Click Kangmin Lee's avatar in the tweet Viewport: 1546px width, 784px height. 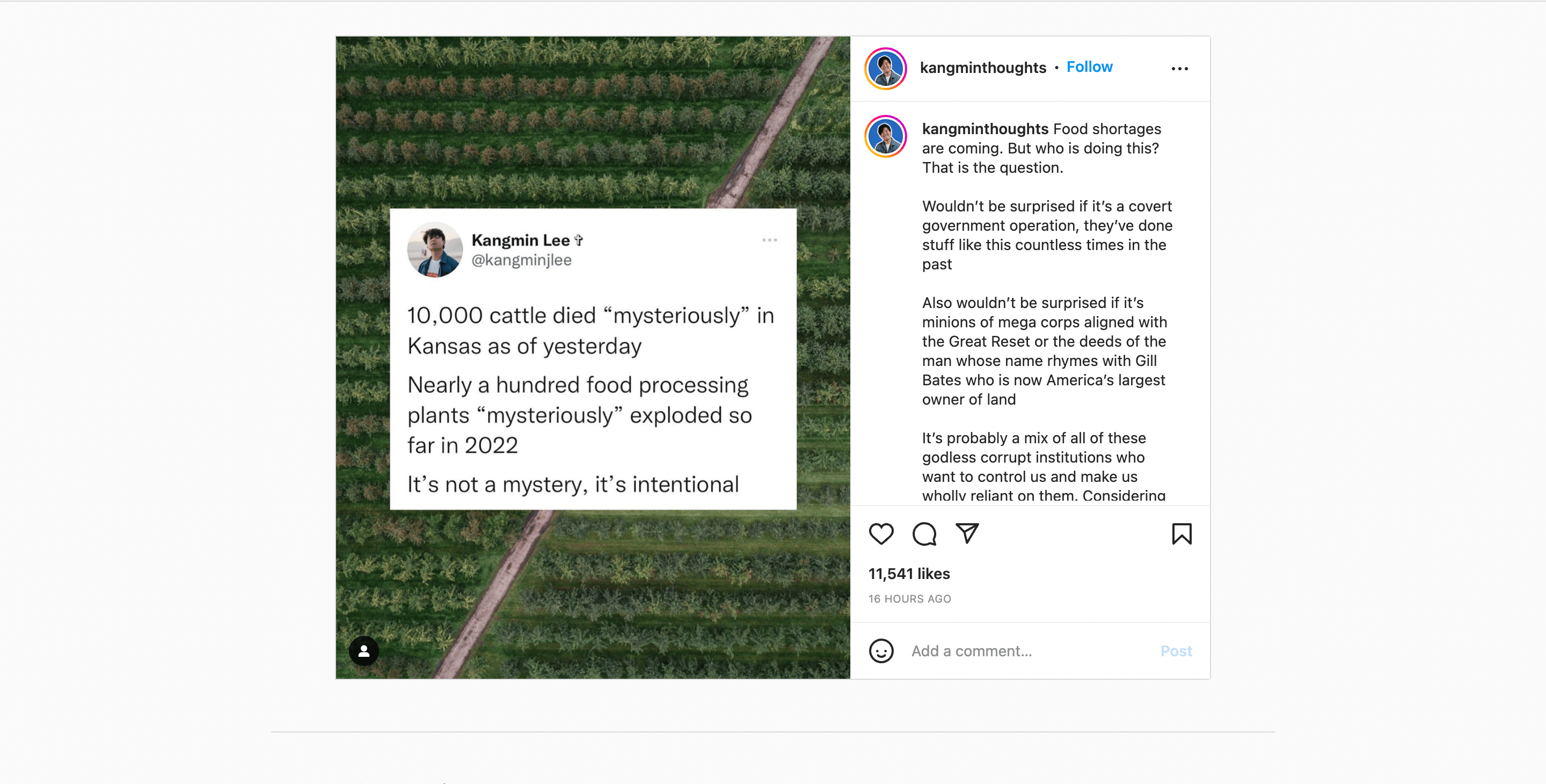pos(435,250)
